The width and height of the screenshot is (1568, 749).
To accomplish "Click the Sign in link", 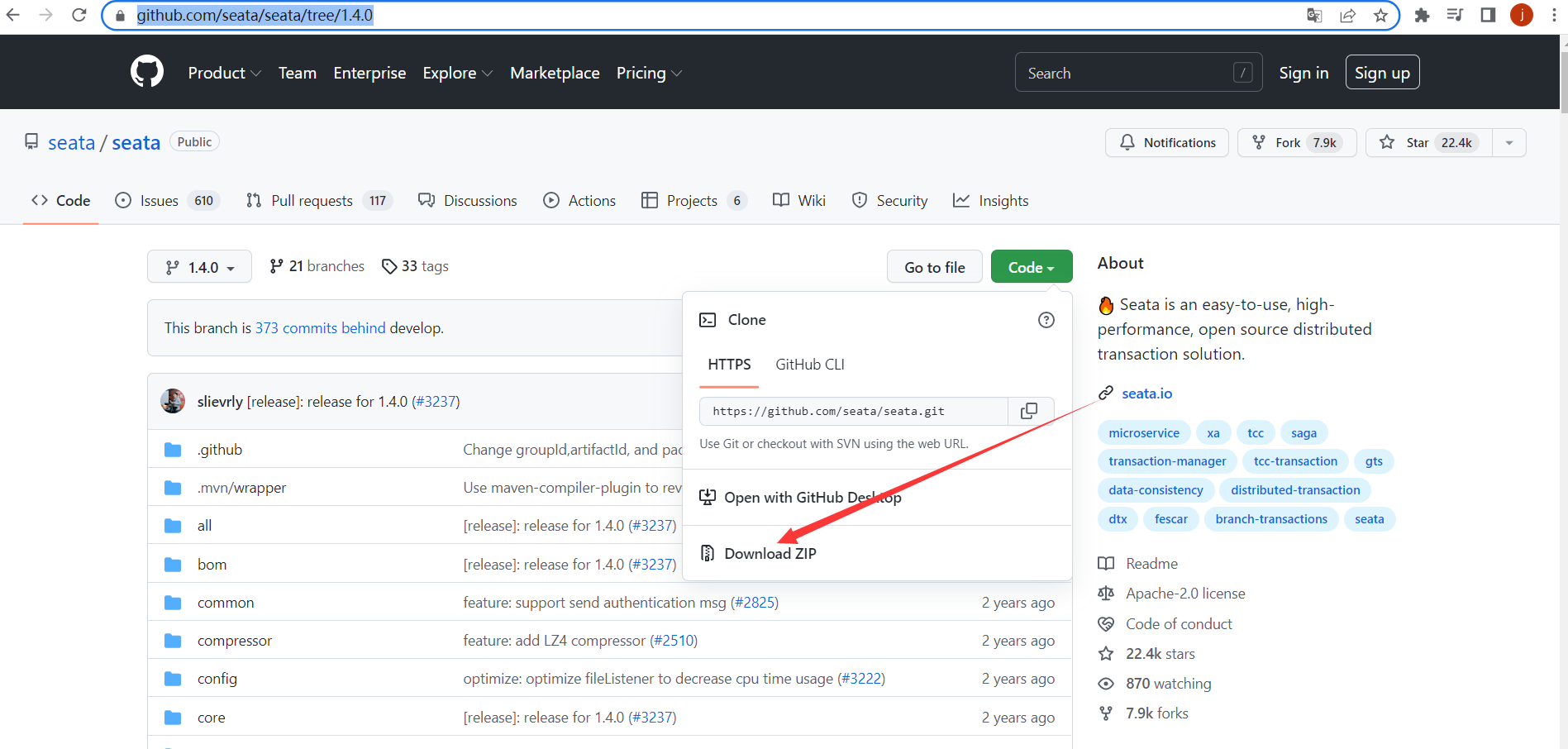I will click(x=1303, y=73).
